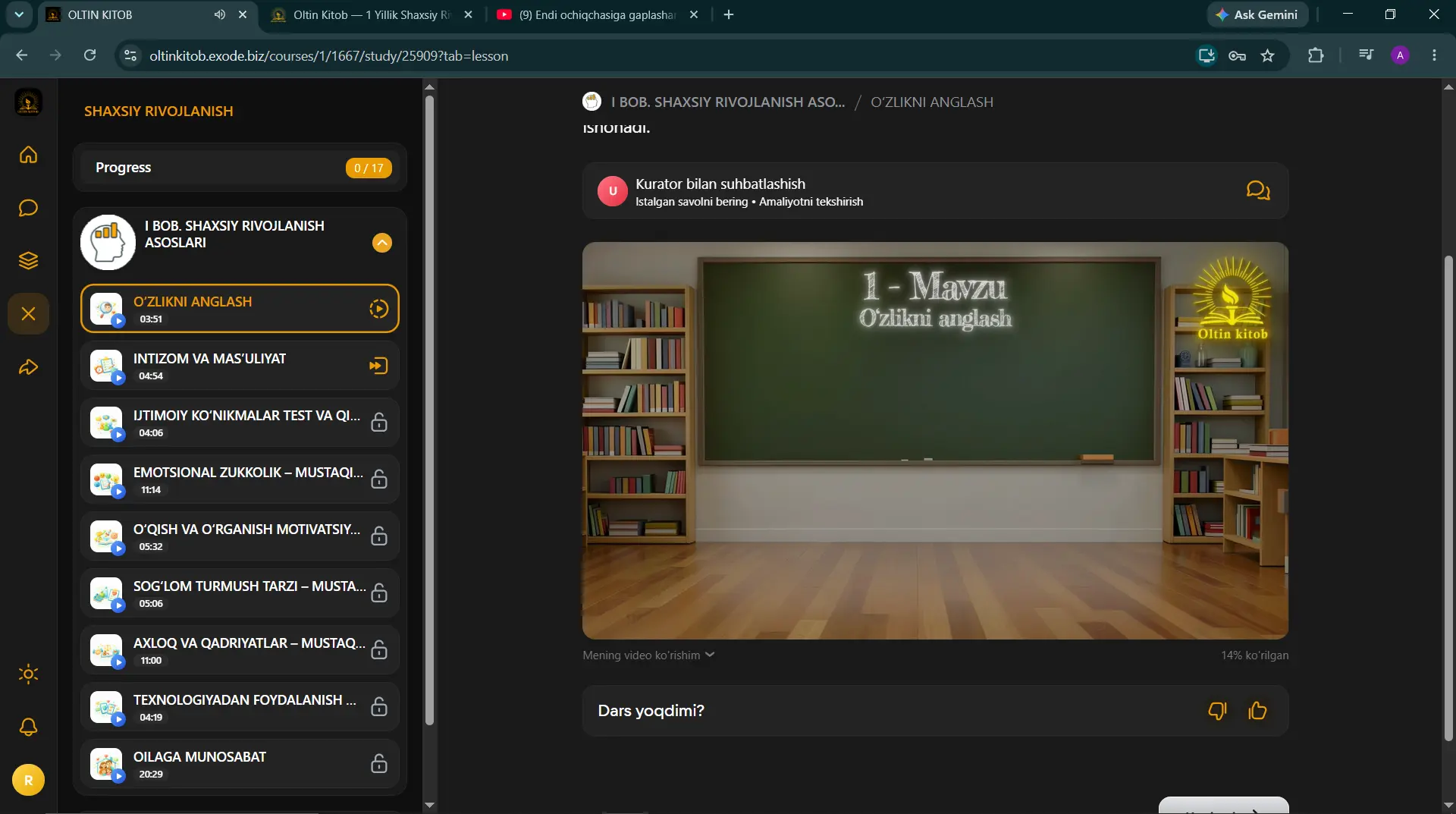This screenshot has height=814, width=1456.
Task: Click the Kuratorga bilan suhbatlashish card
Action: [x=935, y=191]
